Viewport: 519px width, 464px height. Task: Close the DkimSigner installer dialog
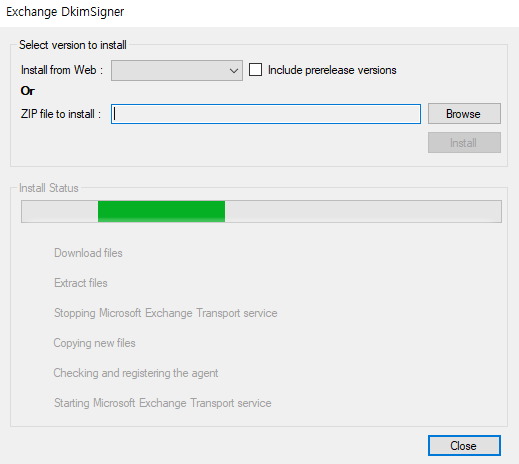pyautogui.click(x=464, y=445)
